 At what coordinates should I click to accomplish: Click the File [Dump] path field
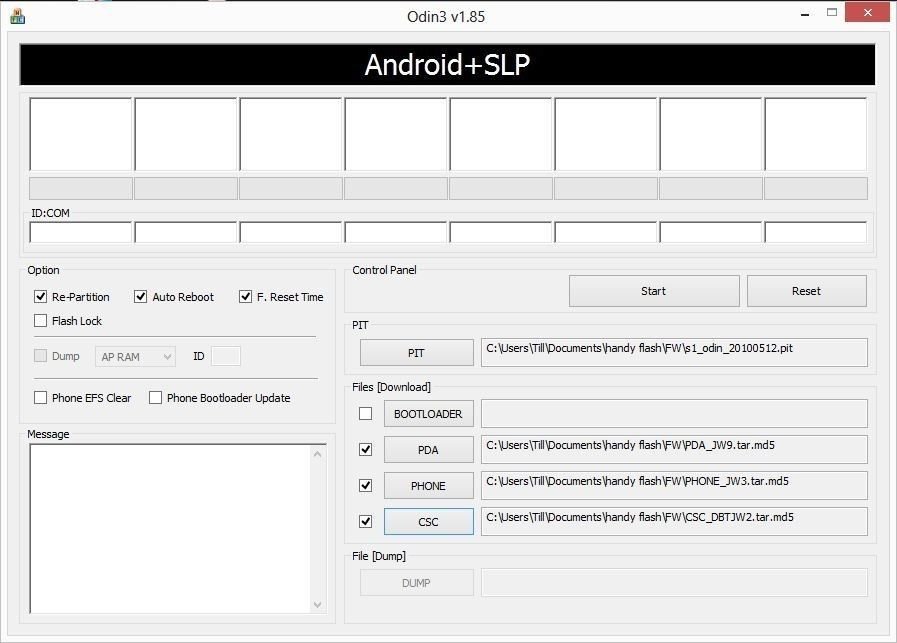coord(674,583)
